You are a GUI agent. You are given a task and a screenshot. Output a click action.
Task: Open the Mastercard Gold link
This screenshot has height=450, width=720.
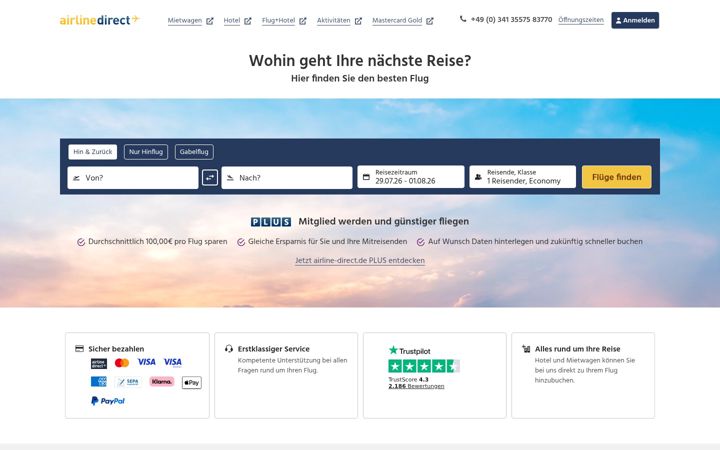click(397, 21)
